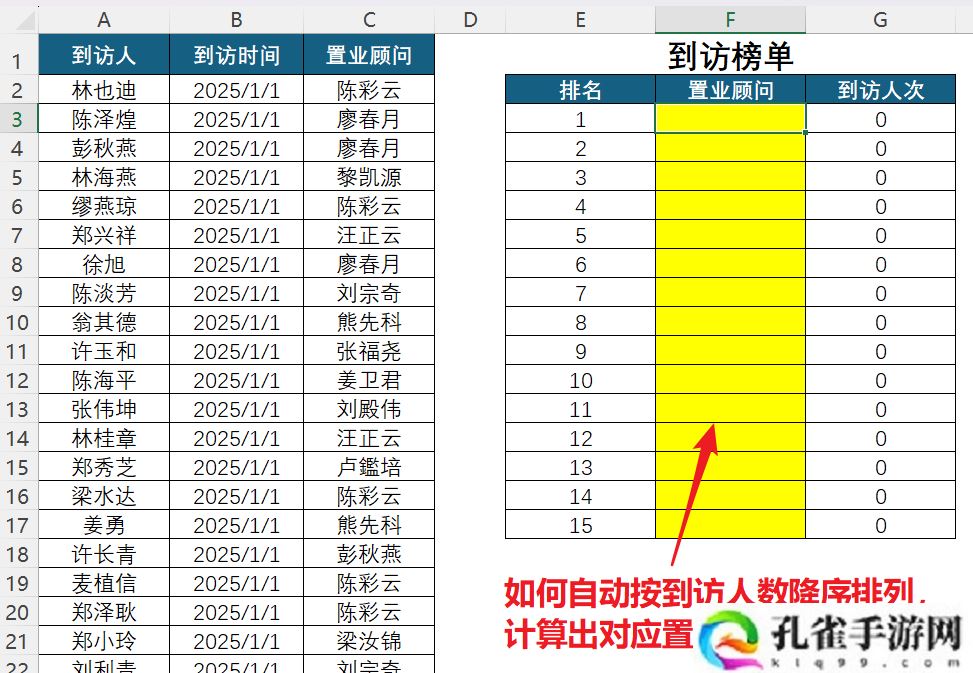Select cell containing 许长青
Screen dimensions: 973x673
(x=104, y=554)
